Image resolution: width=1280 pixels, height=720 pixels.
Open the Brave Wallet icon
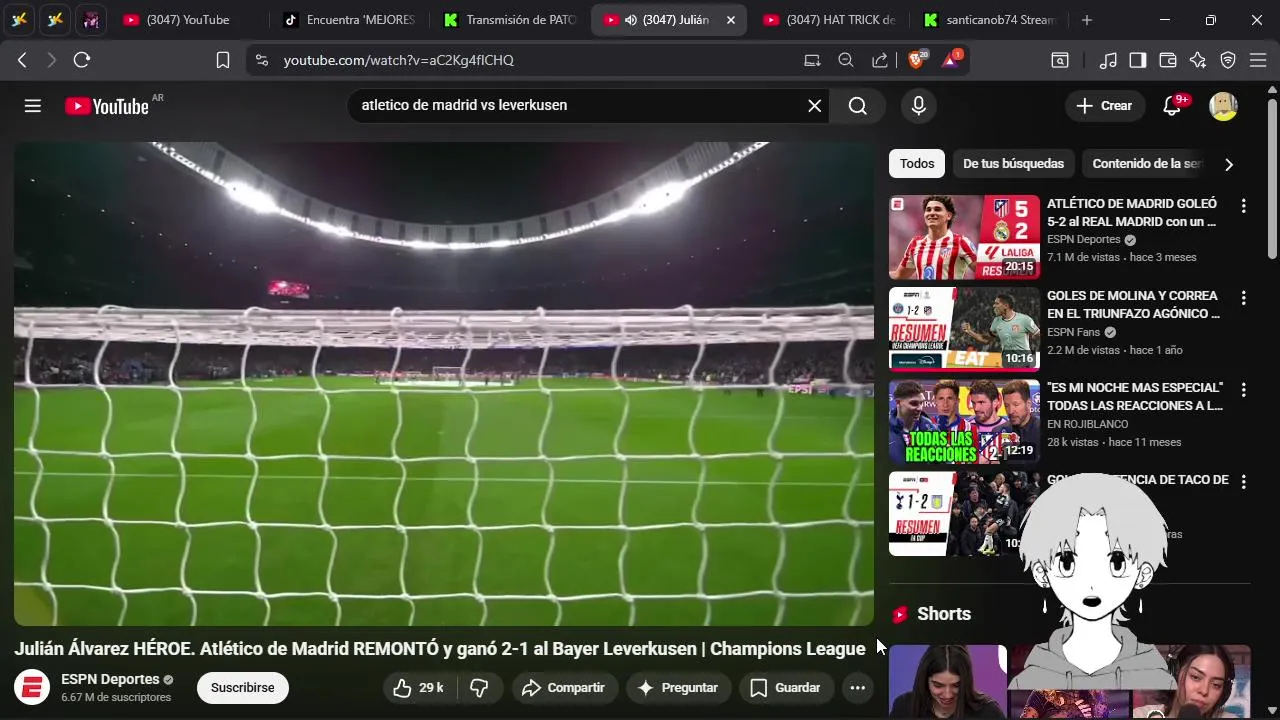click(1168, 60)
